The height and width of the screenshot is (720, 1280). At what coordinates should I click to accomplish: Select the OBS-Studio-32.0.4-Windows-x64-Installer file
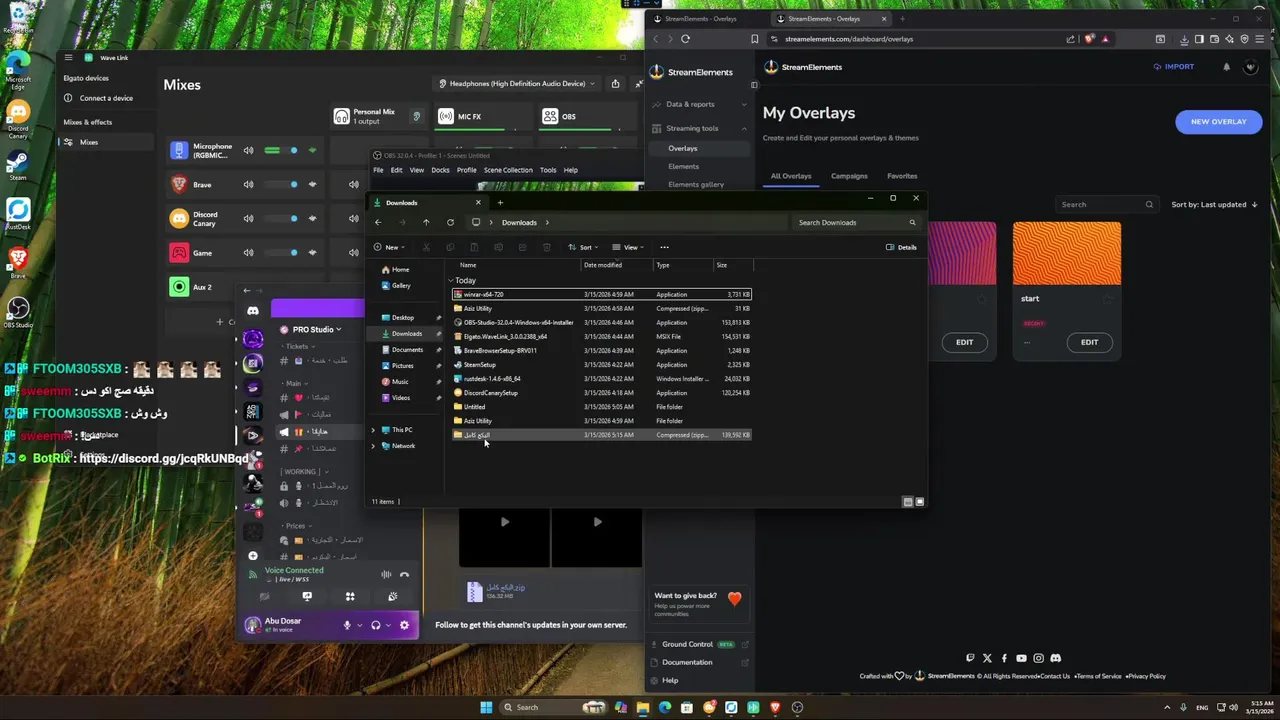pos(601,322)
